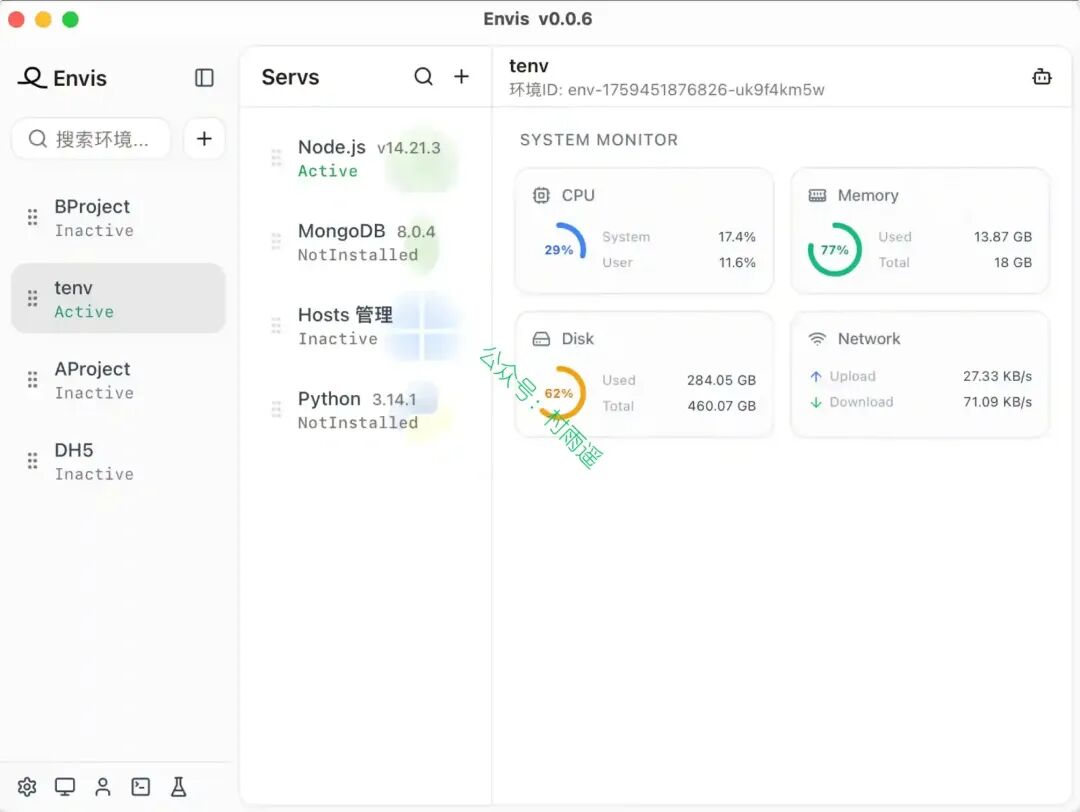This screenshot has height=812, width=1080.
Task: Open the robot assistant icon
Action: pyautogui.click(x=1041, y=77)
